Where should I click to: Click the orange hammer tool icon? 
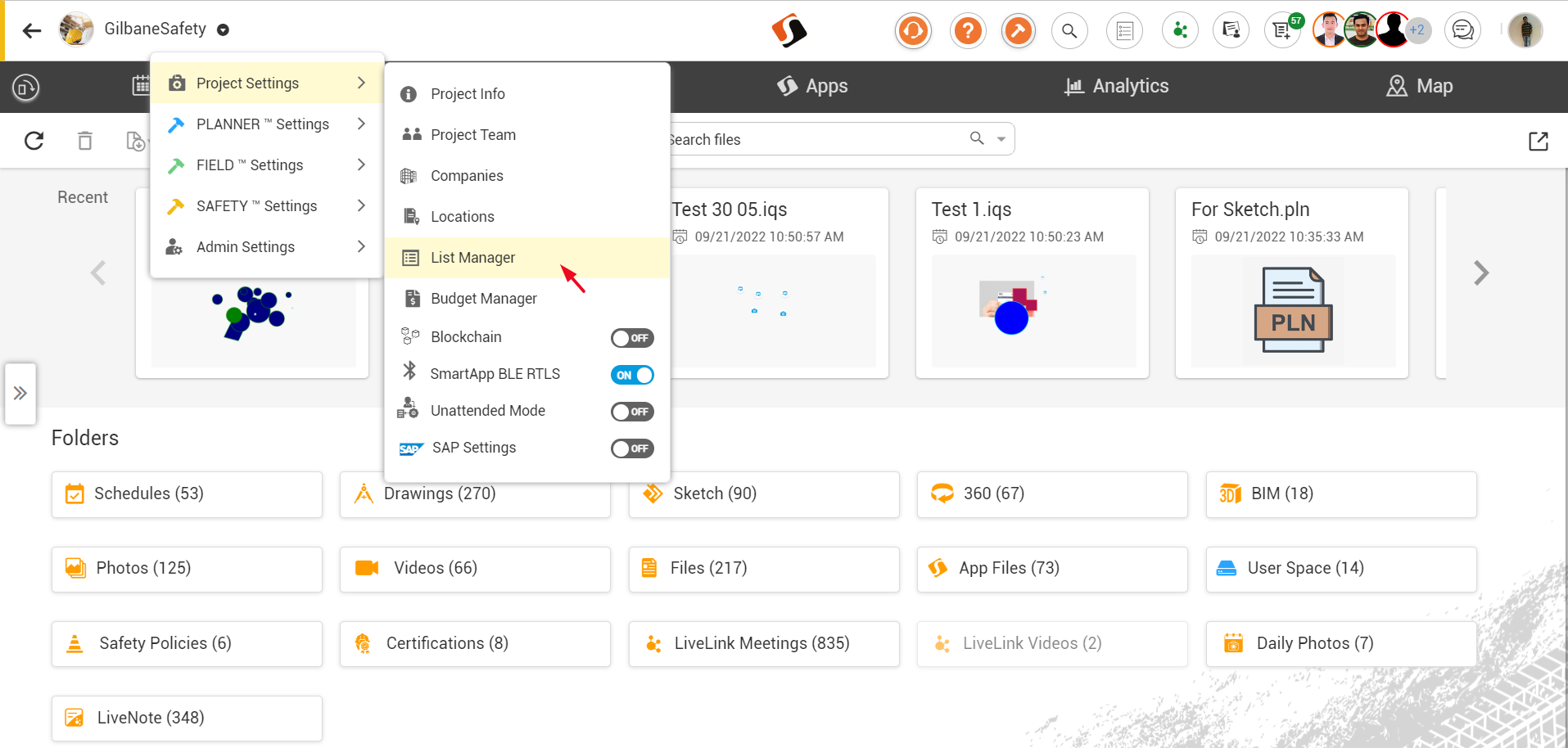(1018, 31)
